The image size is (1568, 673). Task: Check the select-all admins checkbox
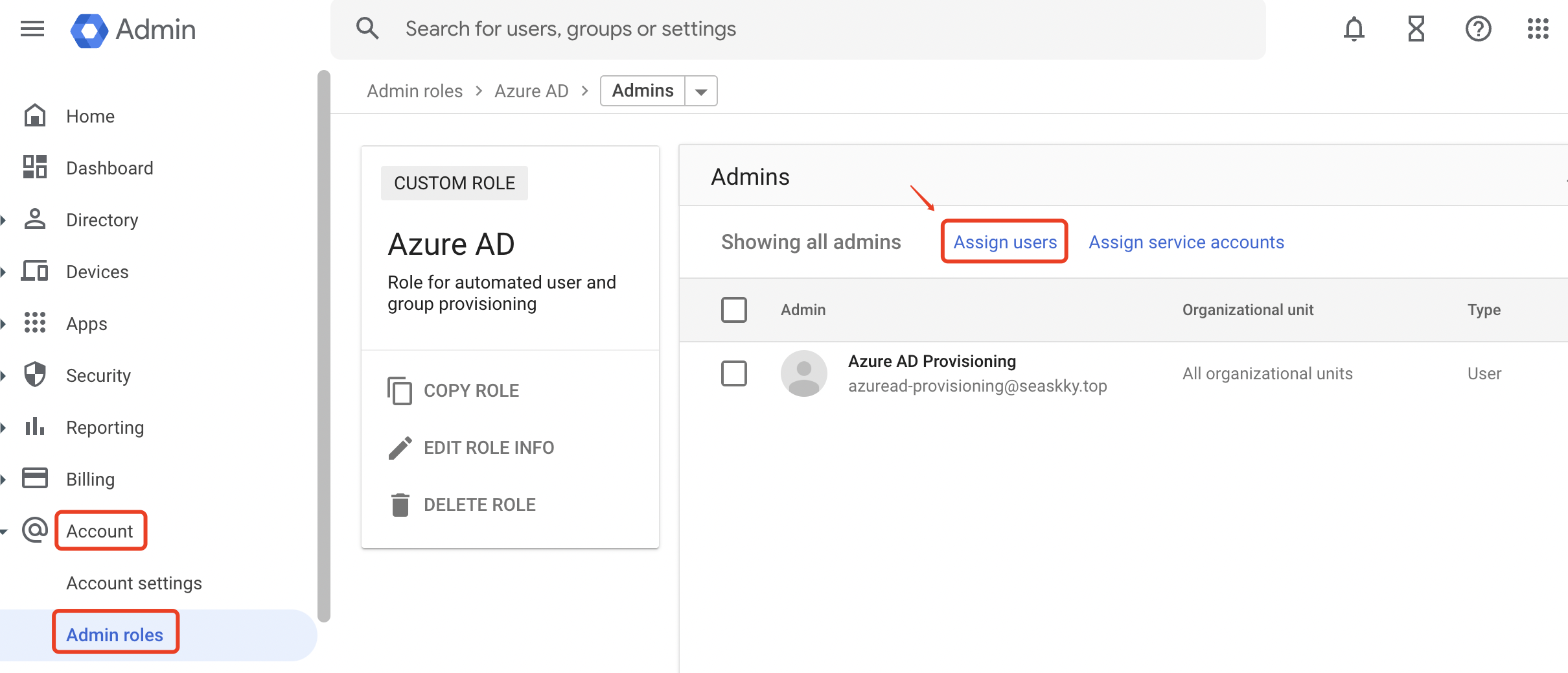(x=733, y=310)
